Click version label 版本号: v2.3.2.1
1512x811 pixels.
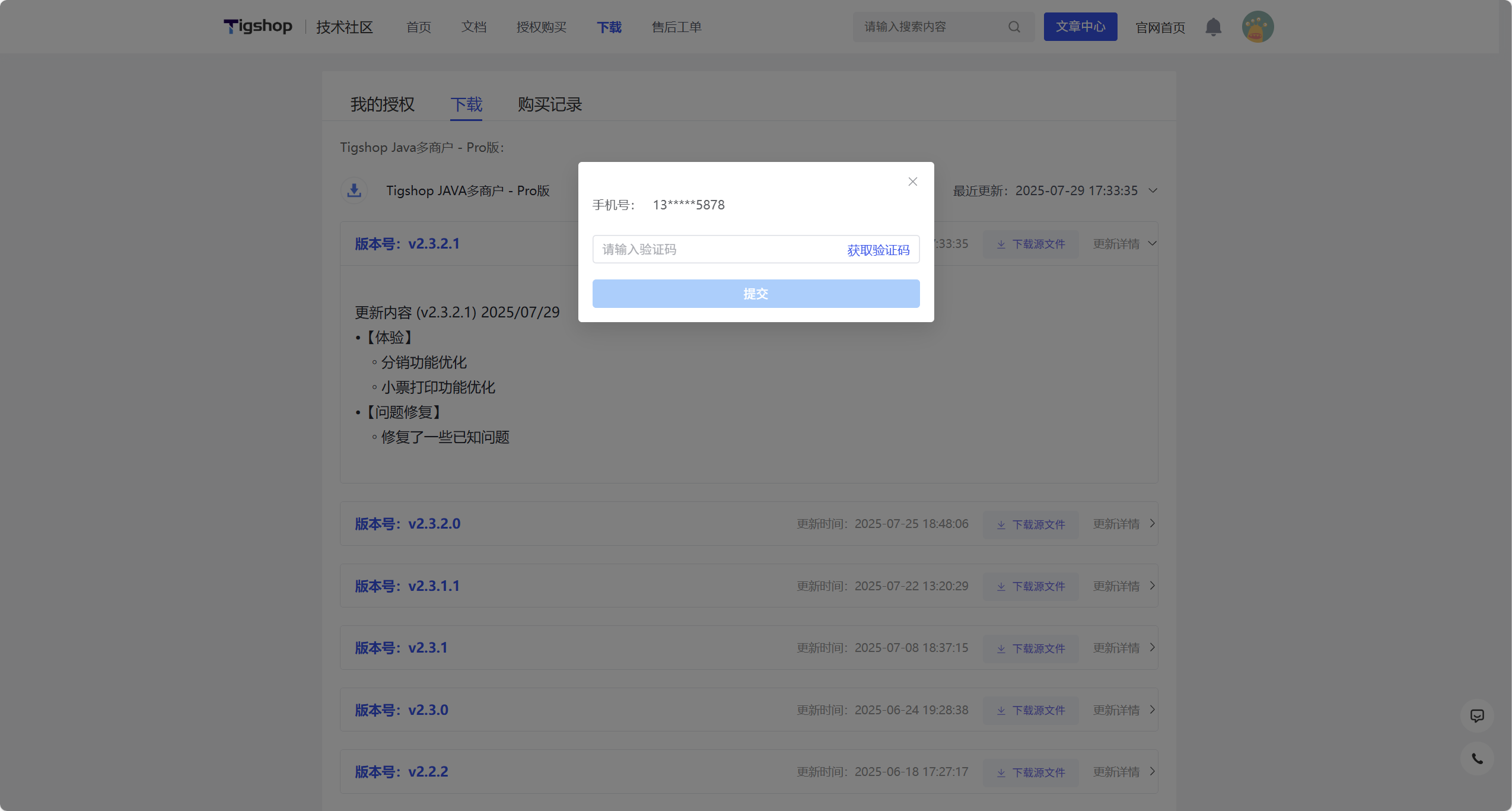(407, 244)
